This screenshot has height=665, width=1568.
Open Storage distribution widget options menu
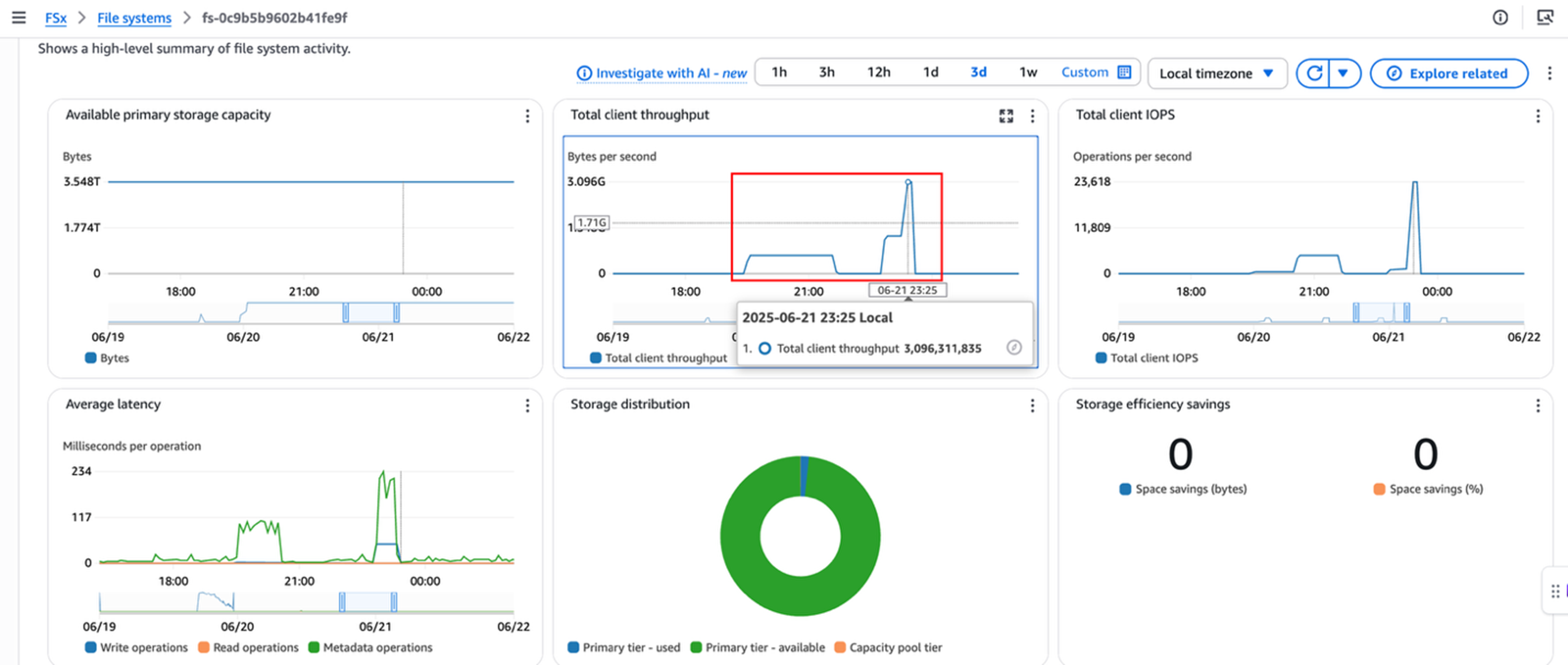coord(1032,405)
